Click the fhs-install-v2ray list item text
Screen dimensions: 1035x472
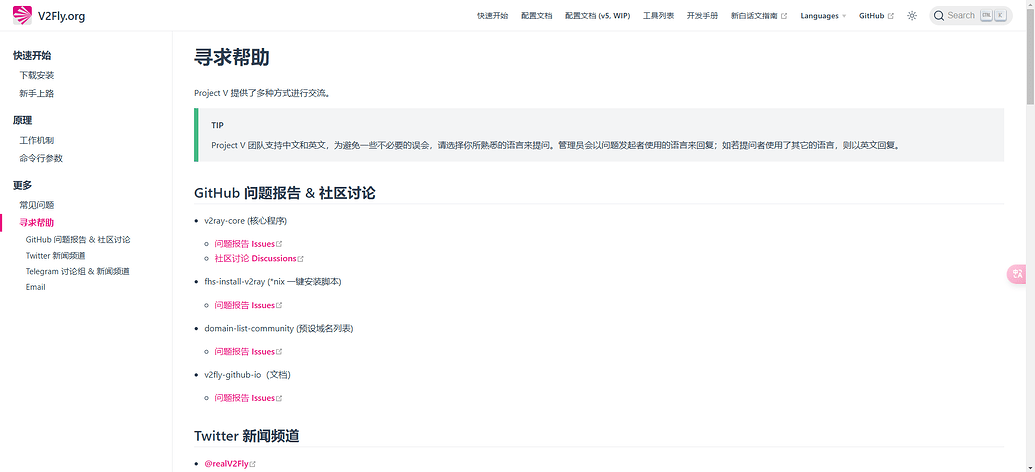(x=273, y=282)
